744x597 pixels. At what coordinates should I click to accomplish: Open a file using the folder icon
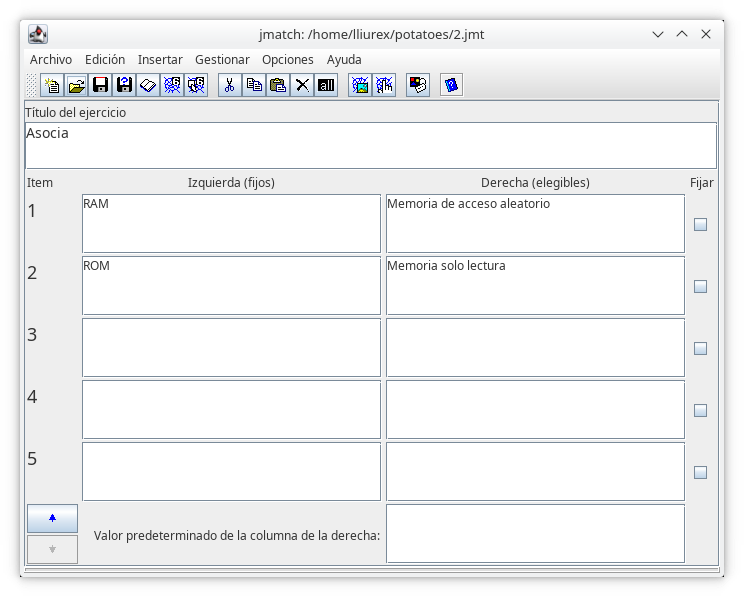click(x=76, y=85)
